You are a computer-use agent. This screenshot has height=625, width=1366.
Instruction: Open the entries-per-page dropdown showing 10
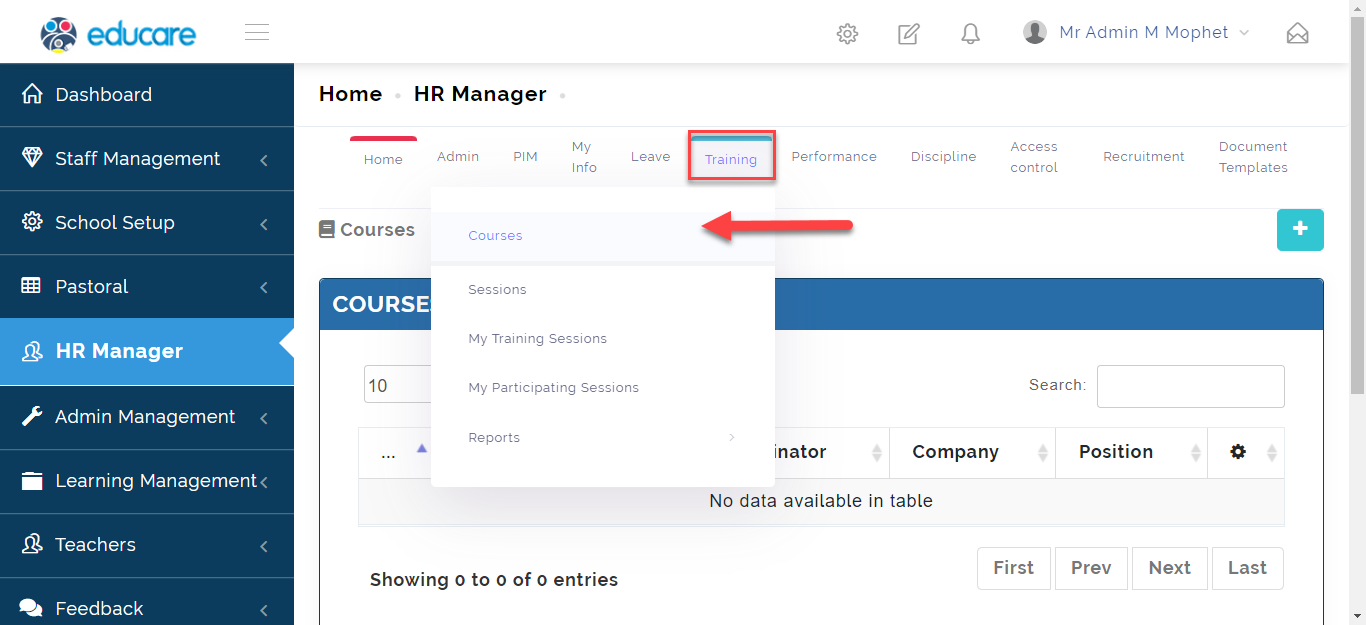[x=398, y=385]
